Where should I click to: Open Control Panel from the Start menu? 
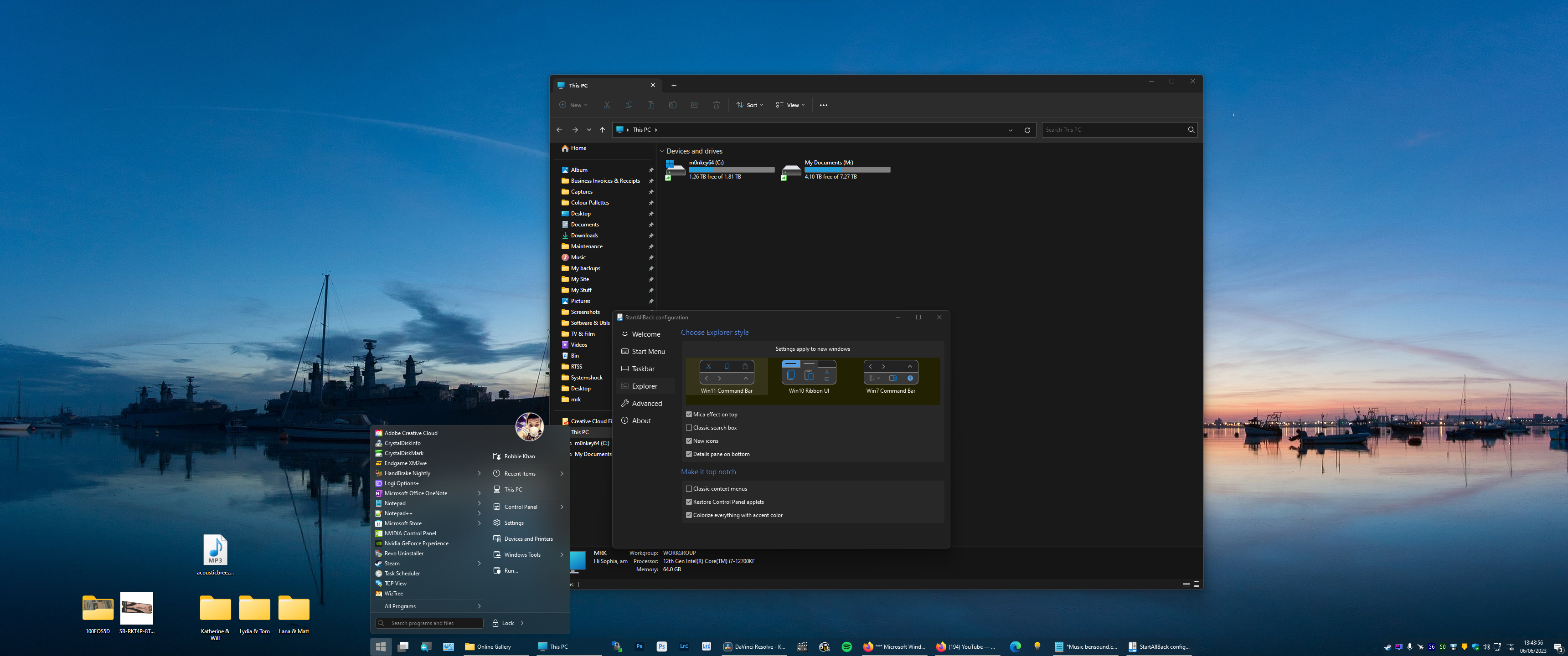[x=521, y=507]
